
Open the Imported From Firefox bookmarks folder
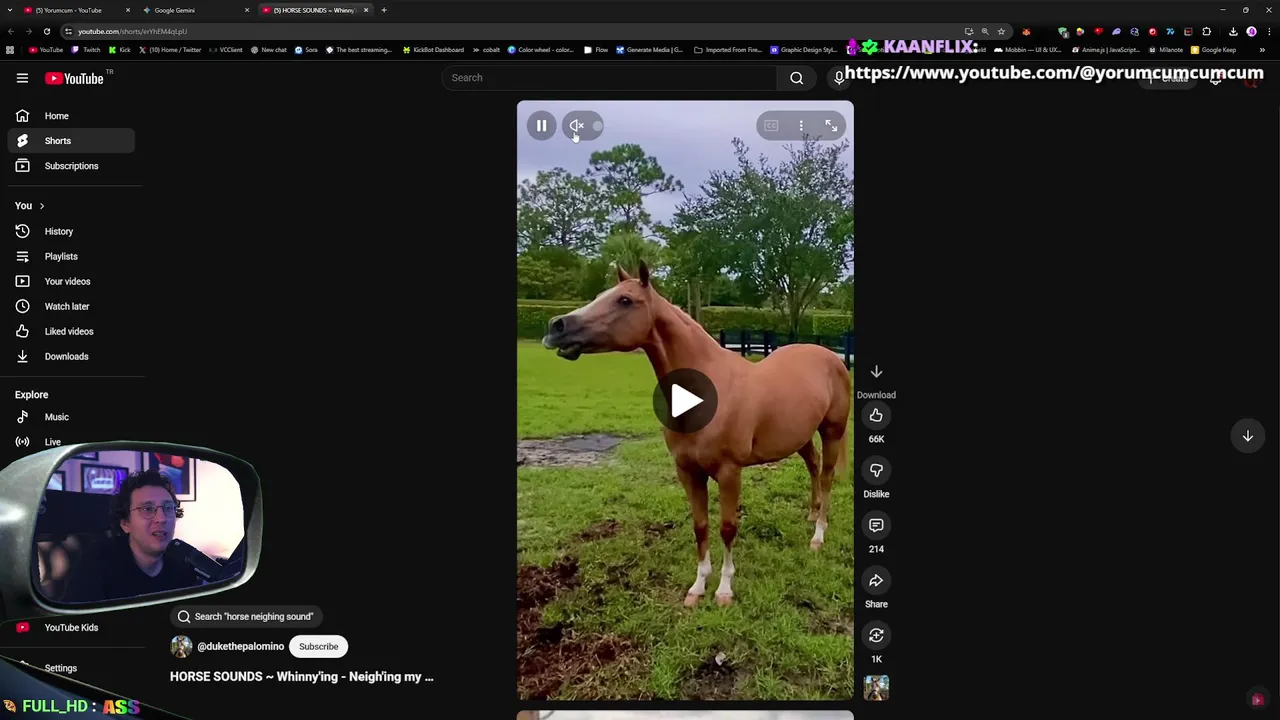728,50
